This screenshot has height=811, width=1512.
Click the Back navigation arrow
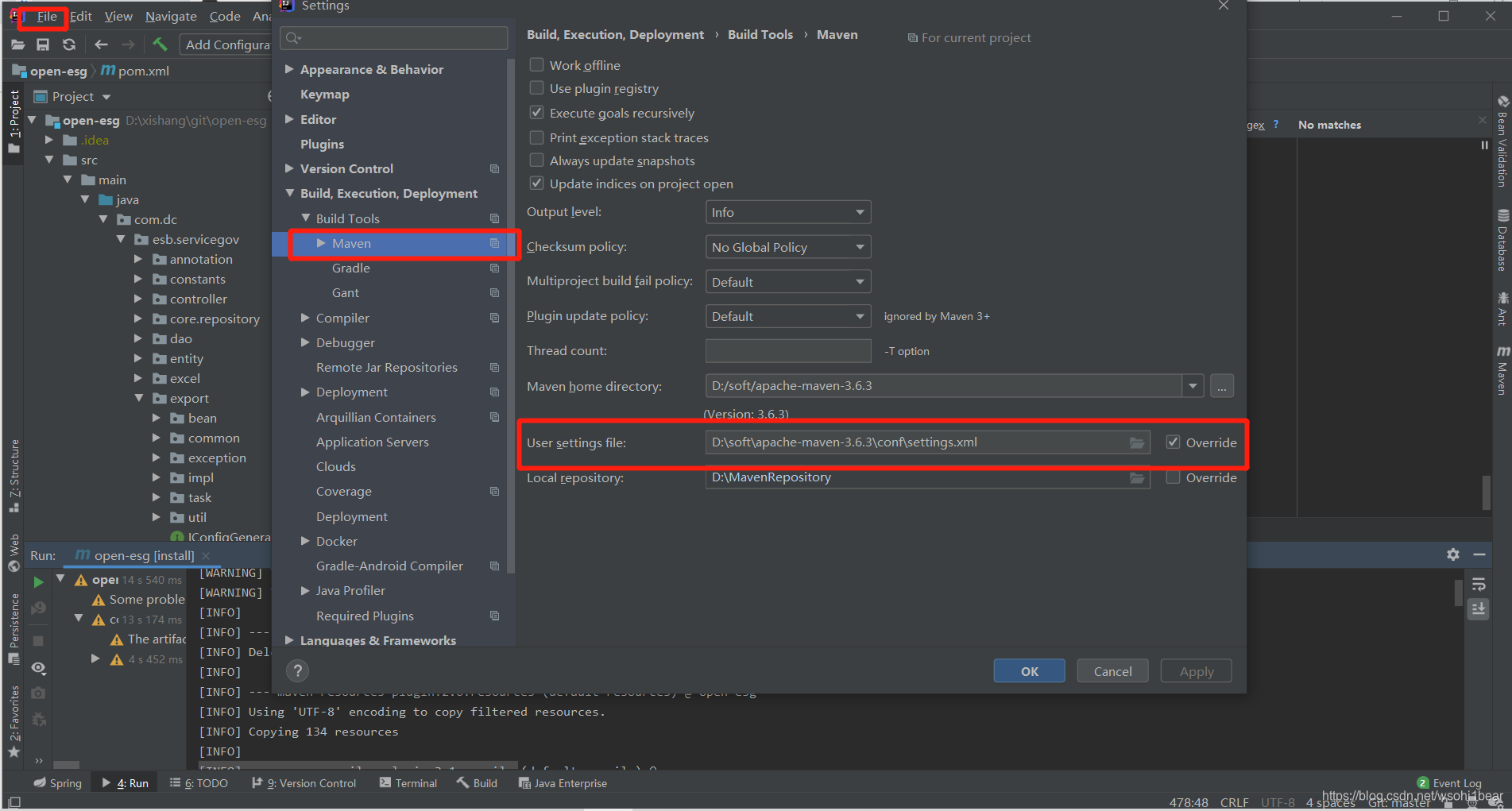101,44
